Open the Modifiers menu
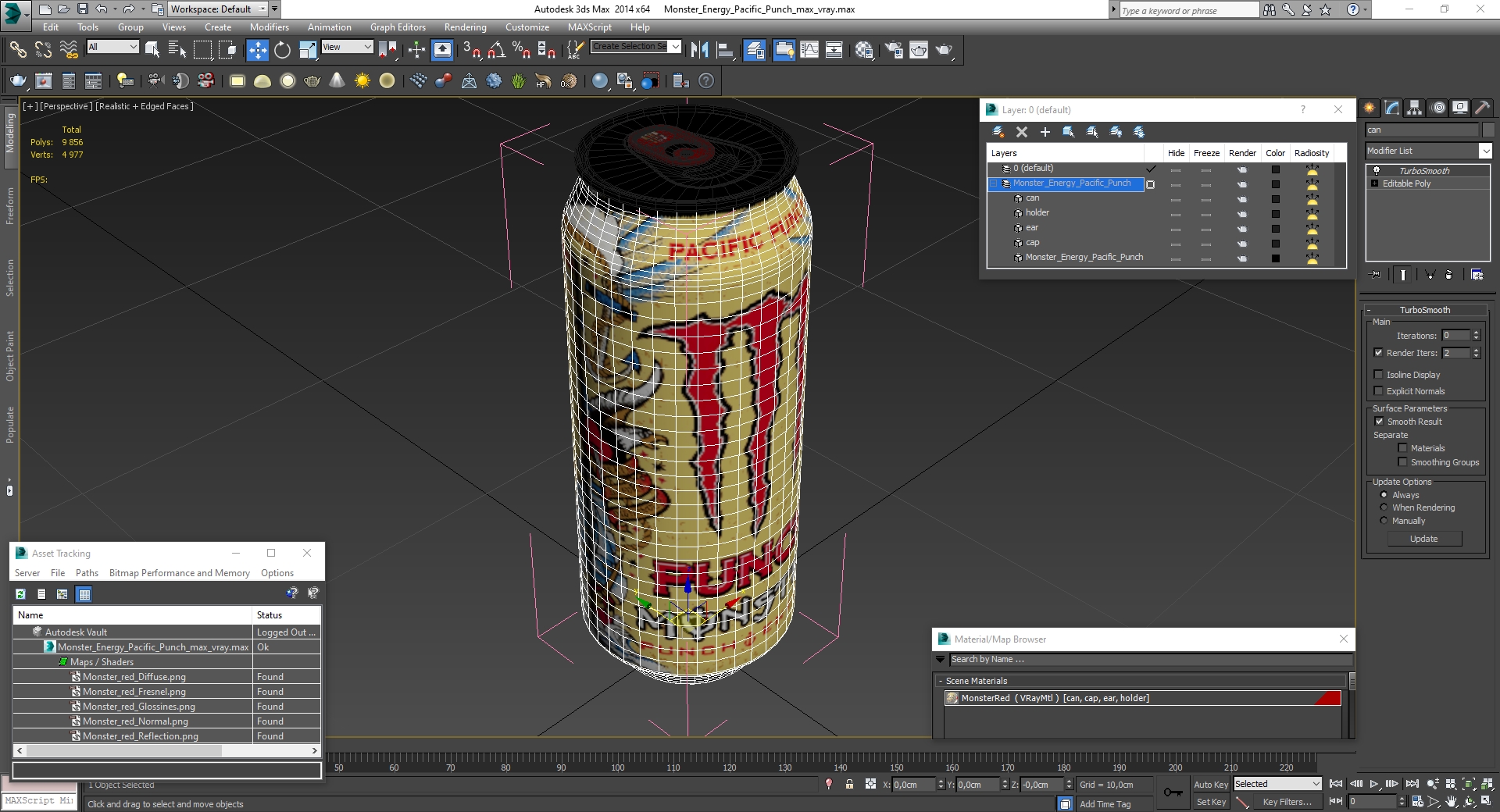The image size is (1500, 812). (x=269, y=27)
